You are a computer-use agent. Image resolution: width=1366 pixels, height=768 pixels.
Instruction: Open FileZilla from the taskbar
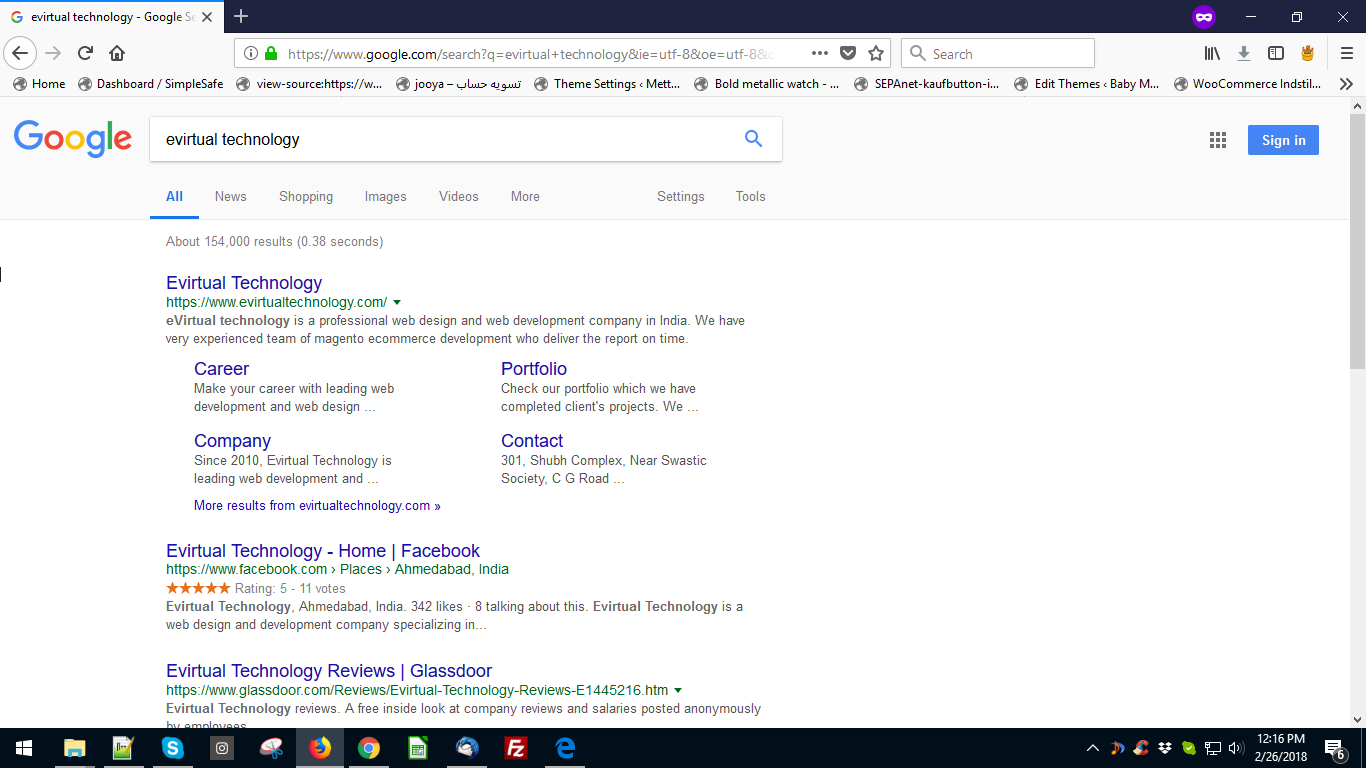516,748
